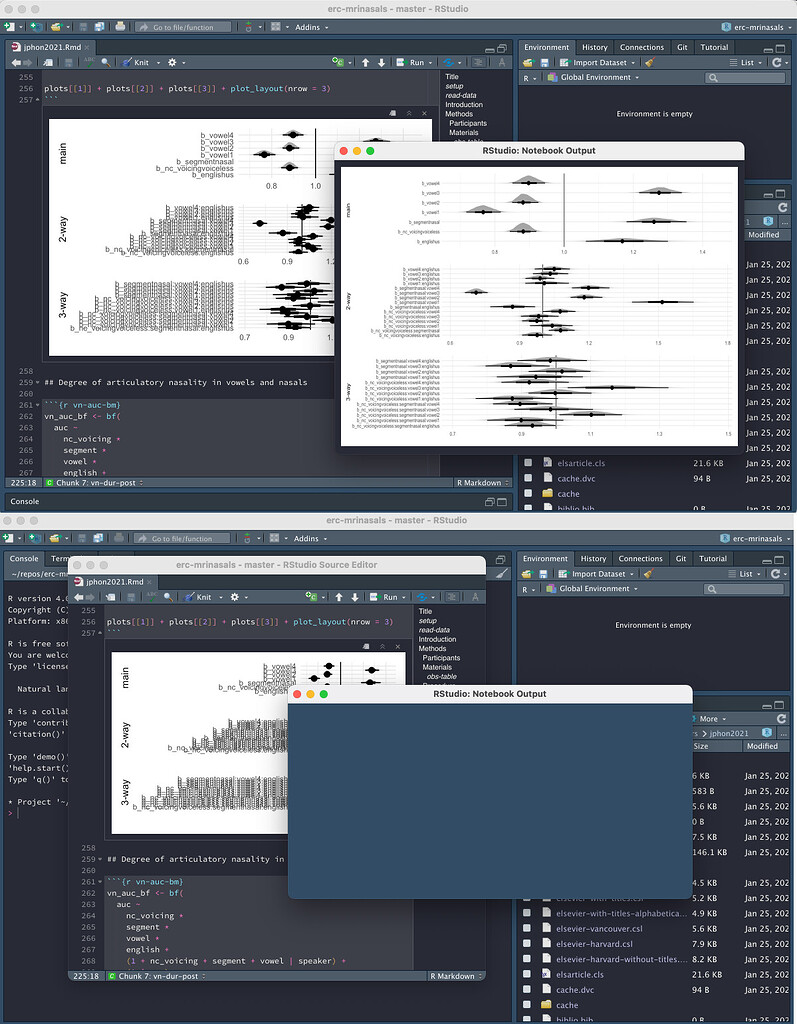This screenshot has width=797, height=1024.
Task: Tick checkbox beside cache.dvc in top window
Action: click(x=528, y=478)
